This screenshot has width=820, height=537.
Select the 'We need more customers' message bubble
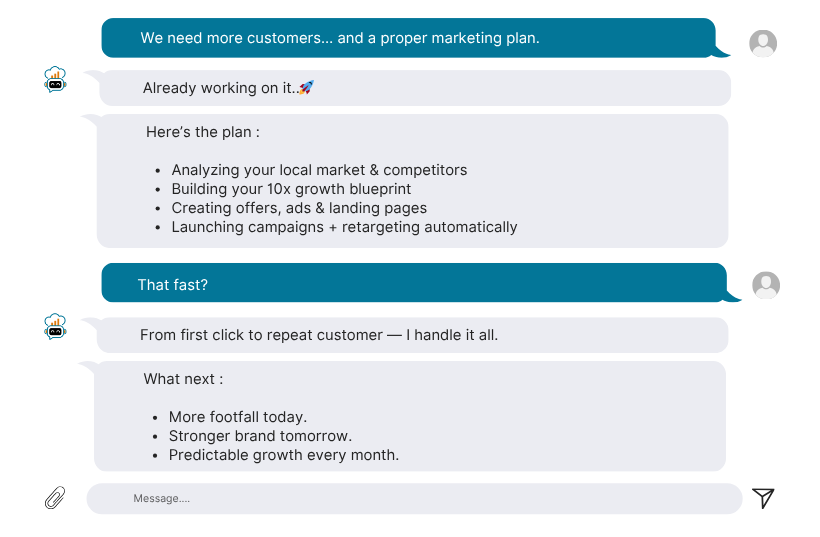pos(408,38)
